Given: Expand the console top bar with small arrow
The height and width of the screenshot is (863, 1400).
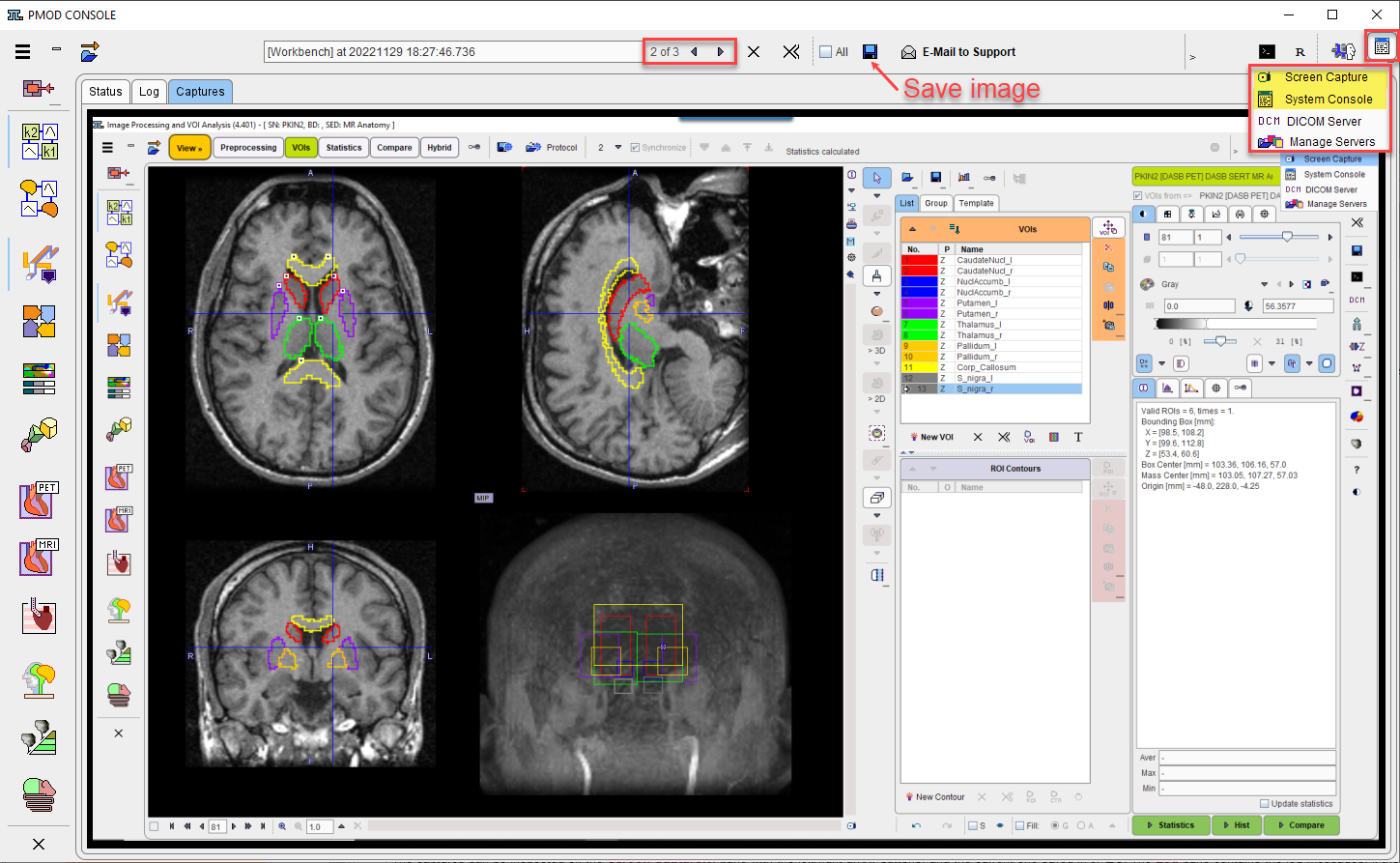Looking at the screenshot, I should pyautogui.click(x=1192, y=58).
